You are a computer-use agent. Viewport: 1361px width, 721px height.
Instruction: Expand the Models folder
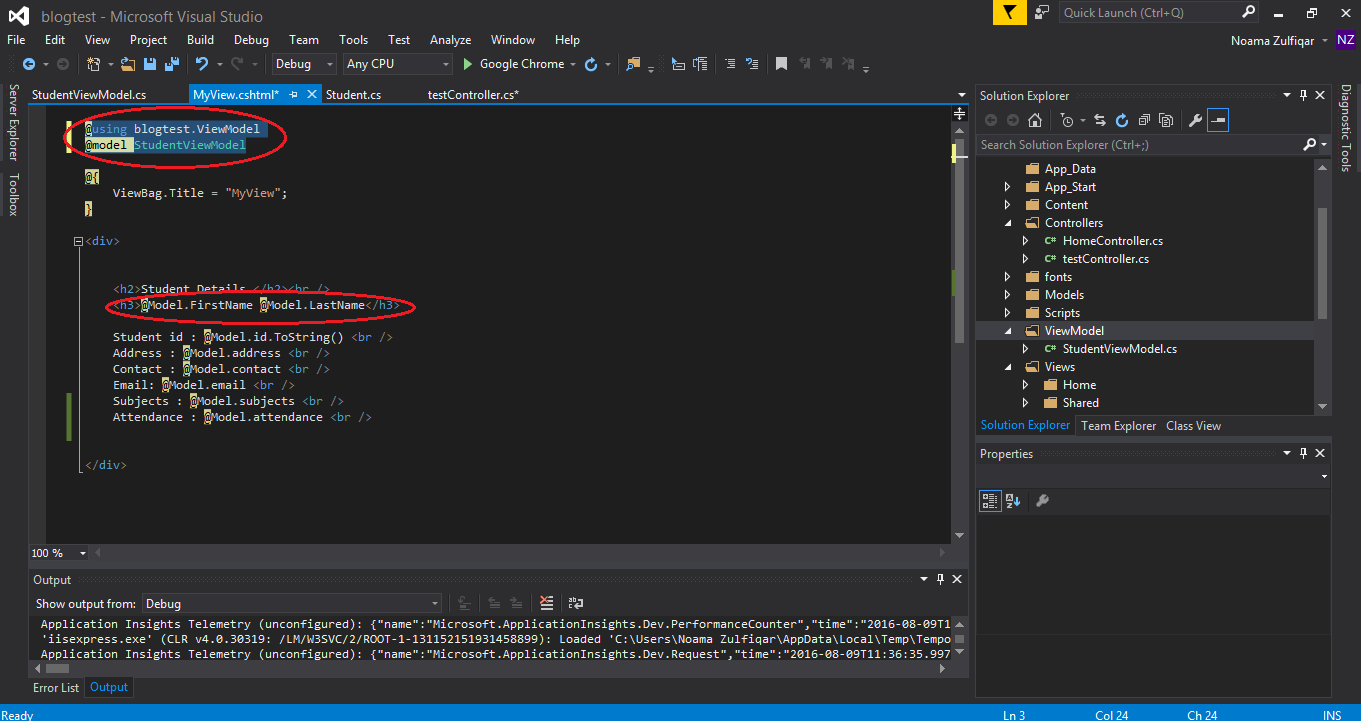1006,294
